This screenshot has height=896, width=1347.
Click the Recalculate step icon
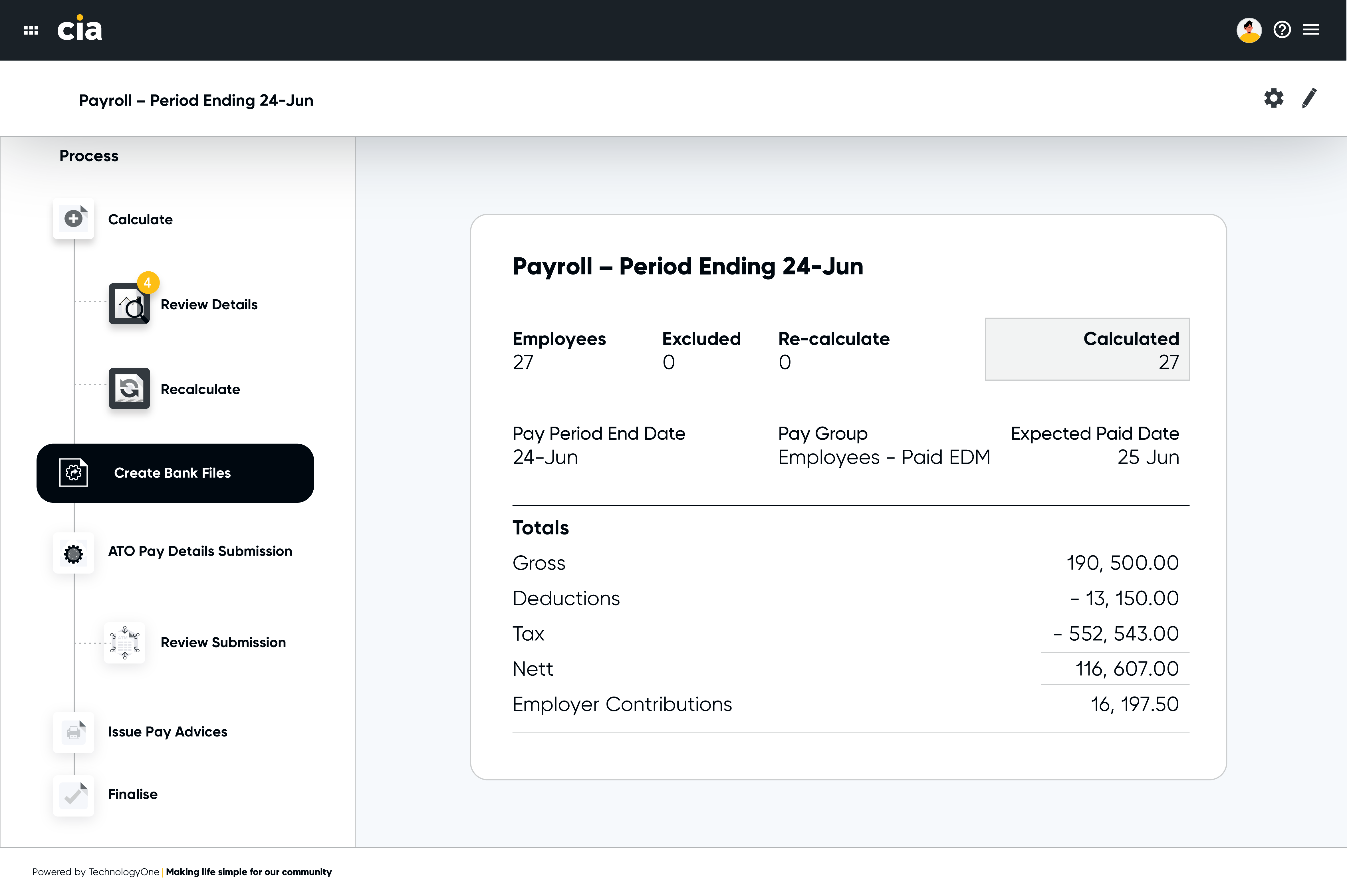click(129, 389)
